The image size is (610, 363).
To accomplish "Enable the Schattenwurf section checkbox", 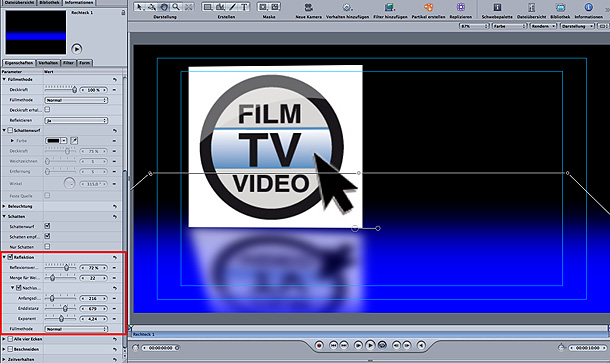I will (11, 130).
